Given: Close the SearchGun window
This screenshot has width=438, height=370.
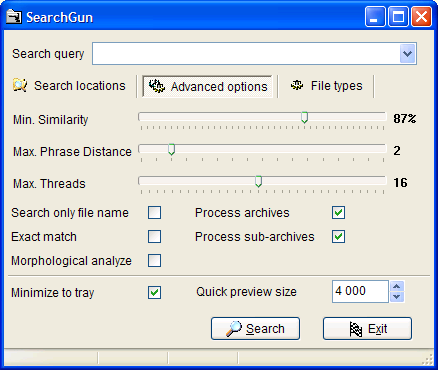Looking at the screenshot, I should click(421, 17).
